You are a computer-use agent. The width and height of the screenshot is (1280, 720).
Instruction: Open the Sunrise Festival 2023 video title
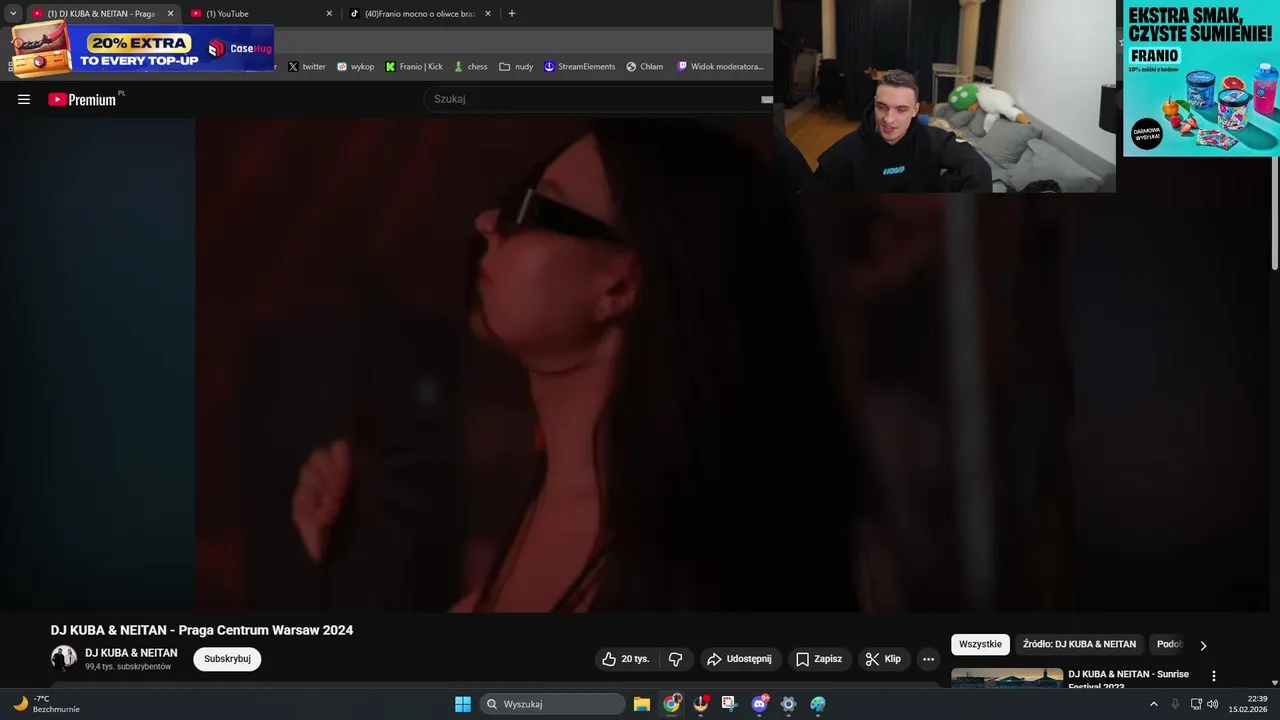point(1130,679)
